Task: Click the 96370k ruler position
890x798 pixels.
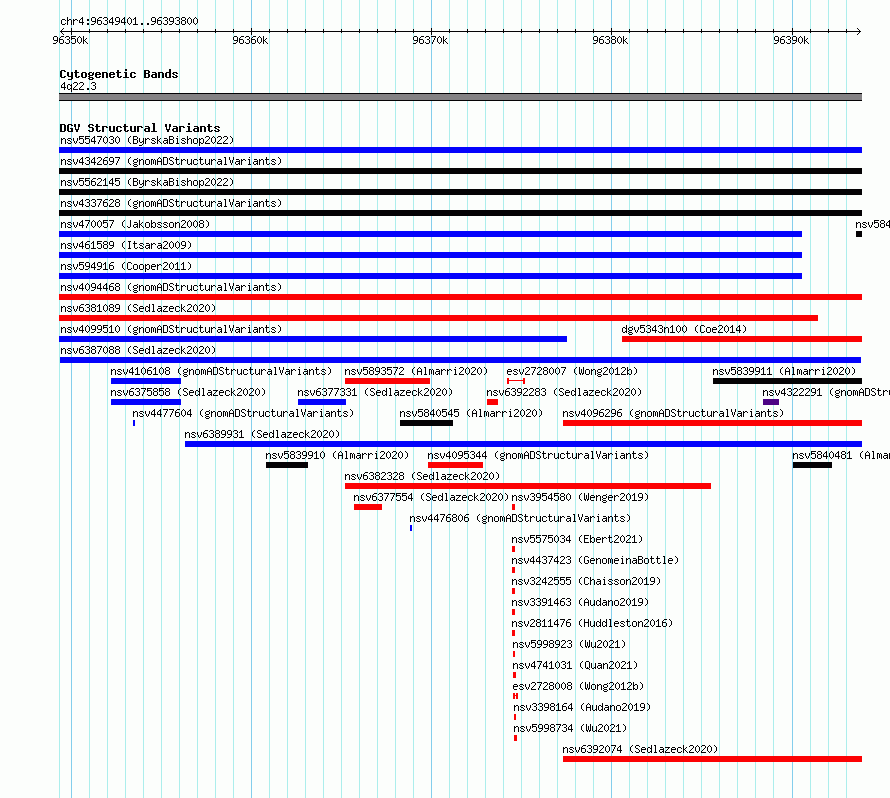Action: click(430, 40)
